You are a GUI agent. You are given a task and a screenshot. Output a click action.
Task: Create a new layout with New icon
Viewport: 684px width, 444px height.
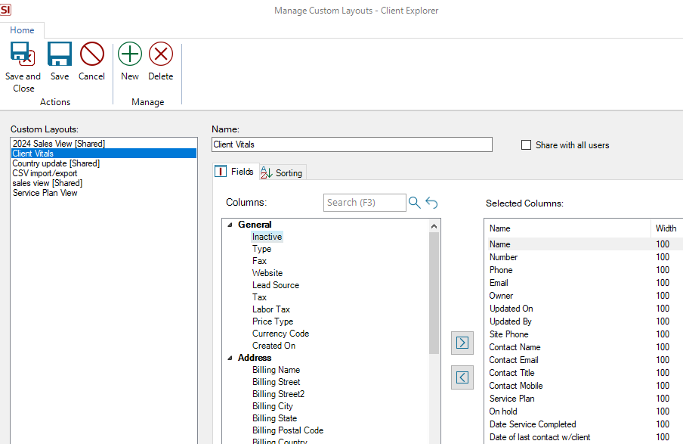tap(129, 54)
